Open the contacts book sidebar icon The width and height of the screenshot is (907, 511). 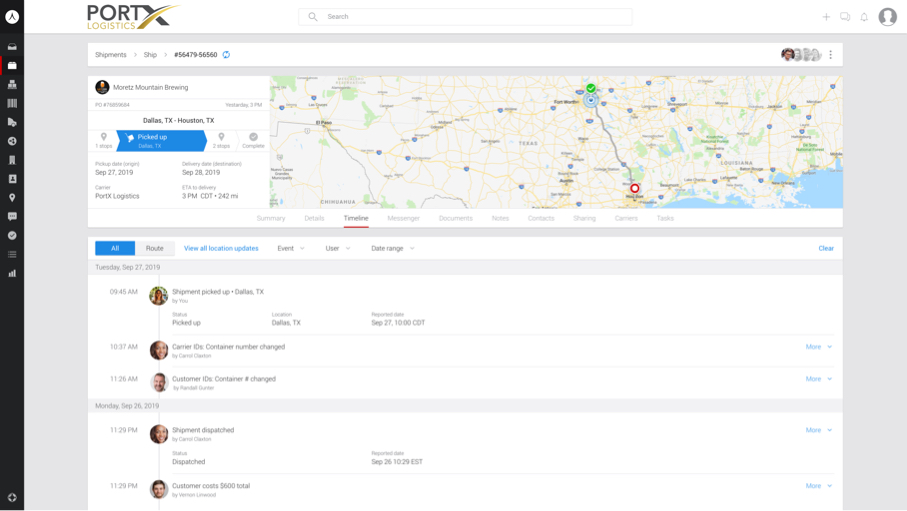pyautogui.click(x=12, y=179)
